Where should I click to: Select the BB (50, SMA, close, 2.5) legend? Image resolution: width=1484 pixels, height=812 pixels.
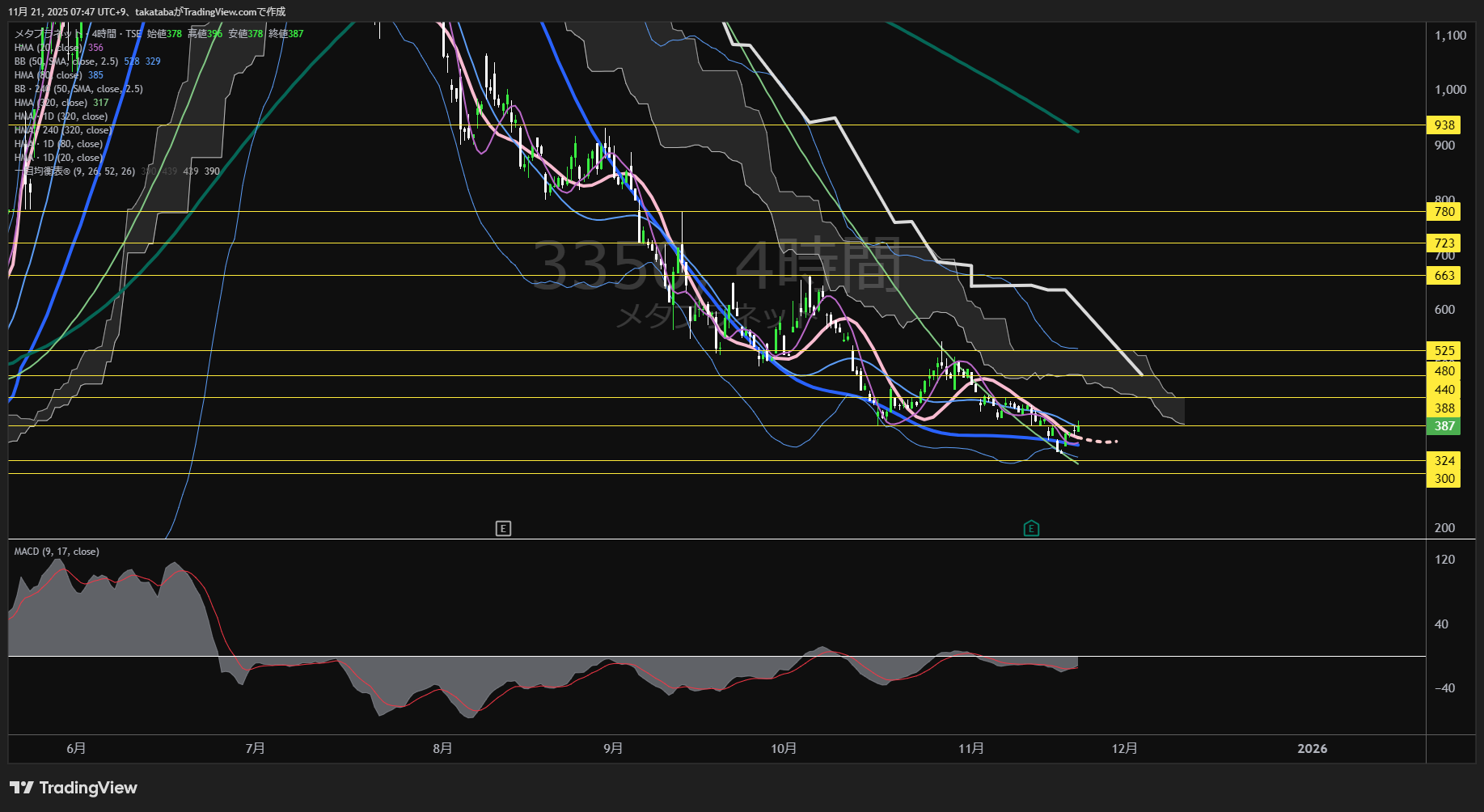point(66,61)
